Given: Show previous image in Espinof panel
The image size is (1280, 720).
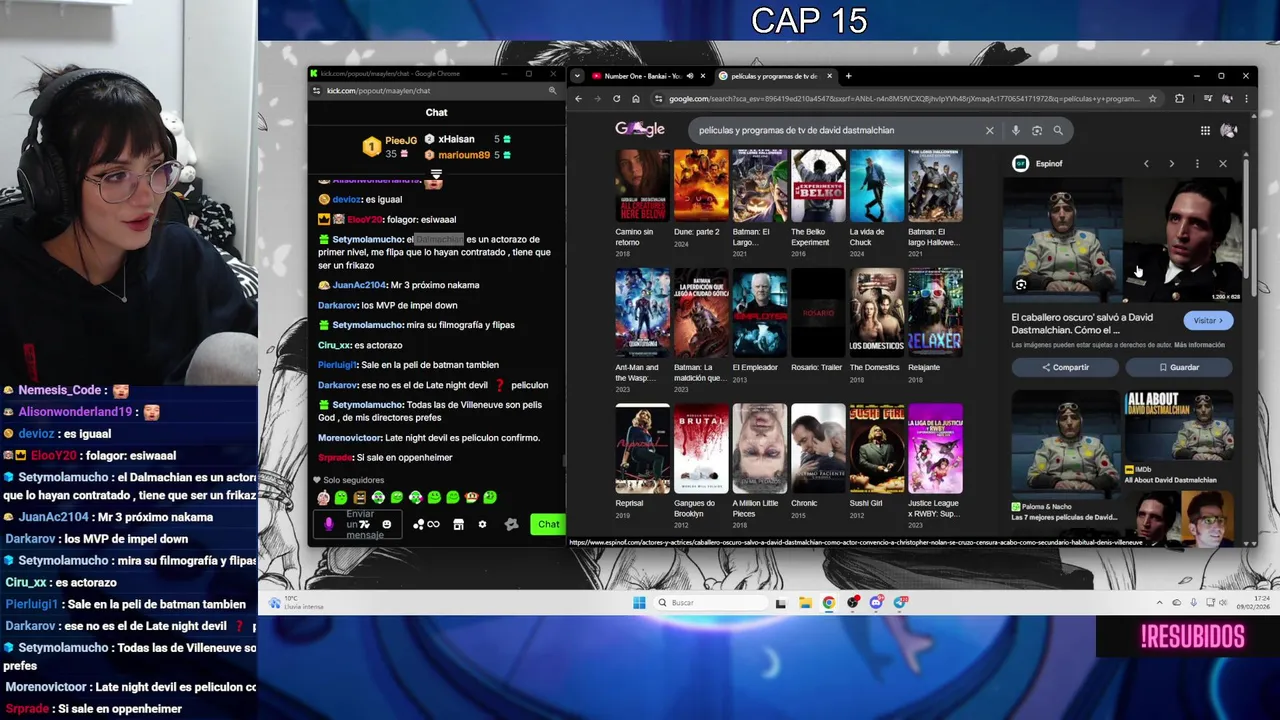Looking at the screenshot, I should 1146,164.
